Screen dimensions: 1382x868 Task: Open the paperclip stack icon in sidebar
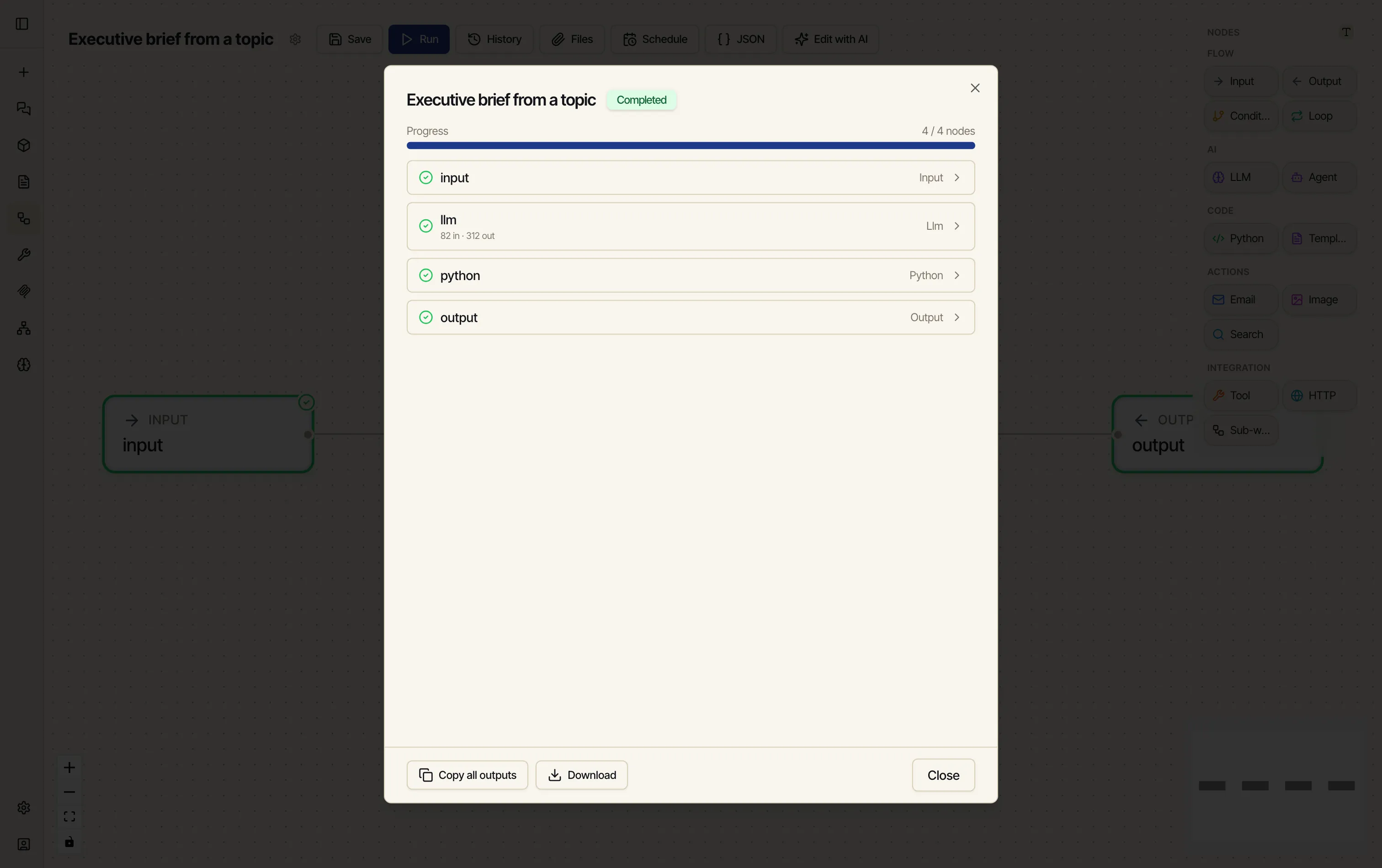pos(23,291)
